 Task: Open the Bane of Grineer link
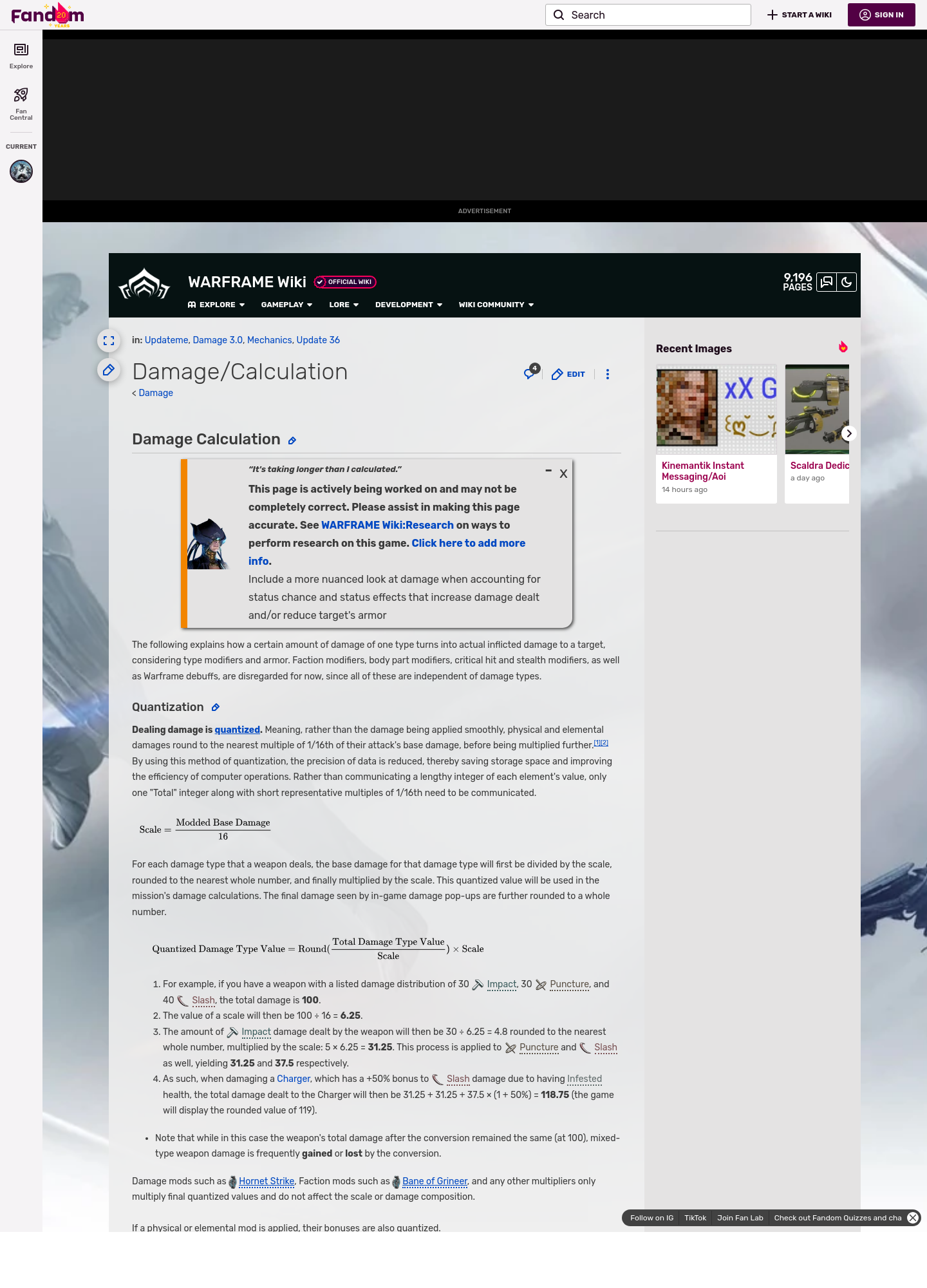pyautogui.click(x=435, y=1181)
